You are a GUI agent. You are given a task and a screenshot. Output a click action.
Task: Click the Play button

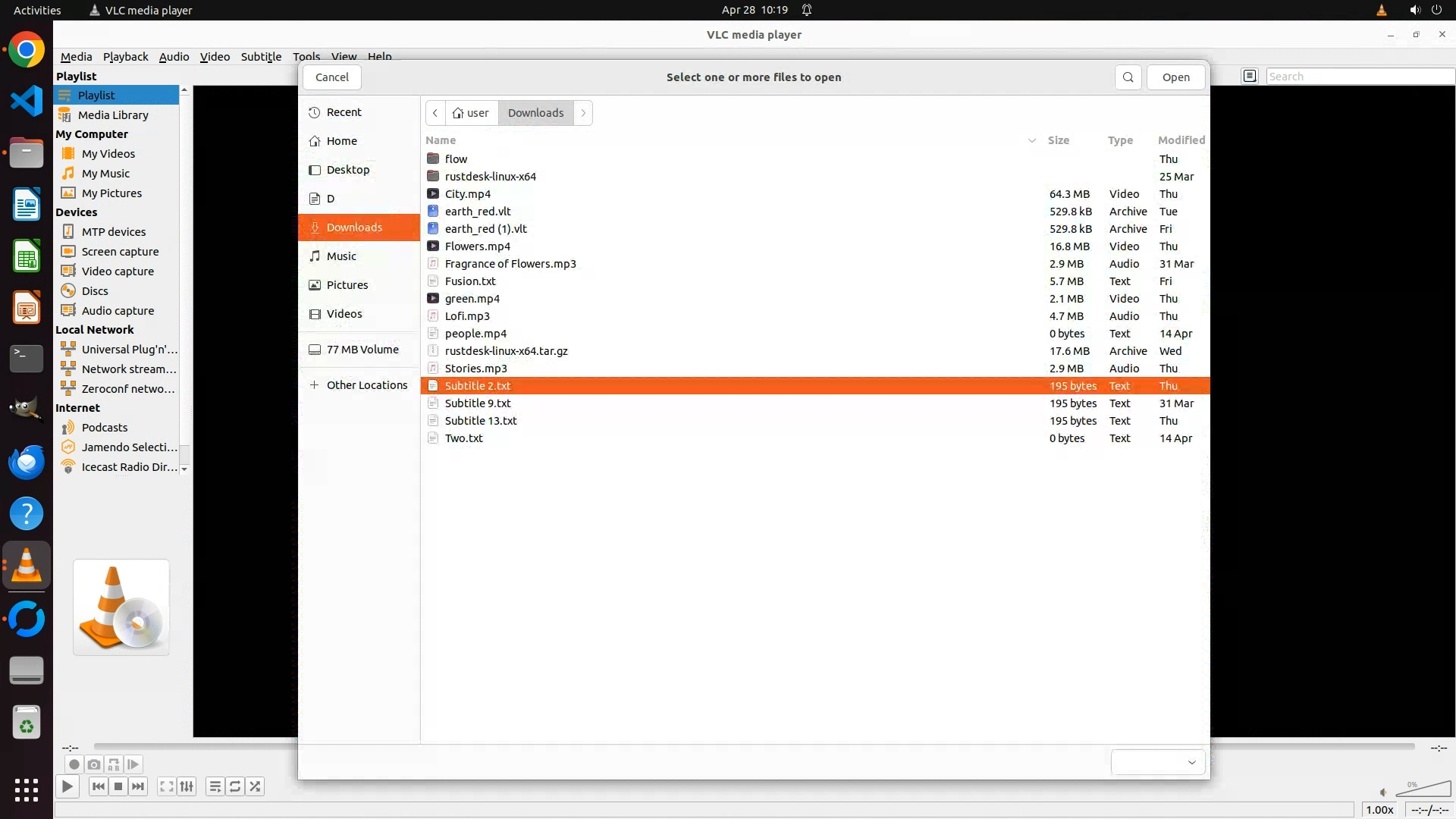pos(67,786)
